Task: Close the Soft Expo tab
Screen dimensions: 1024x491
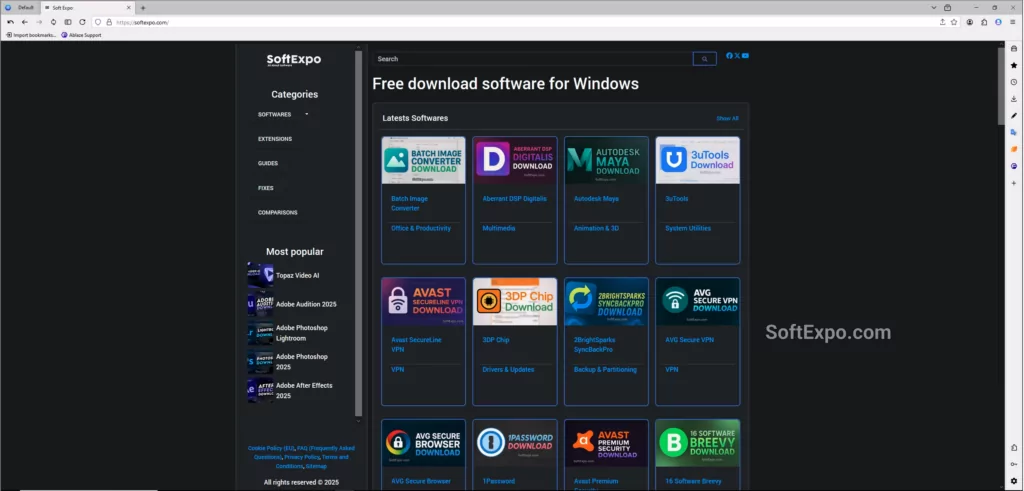Action: point(127,8)
